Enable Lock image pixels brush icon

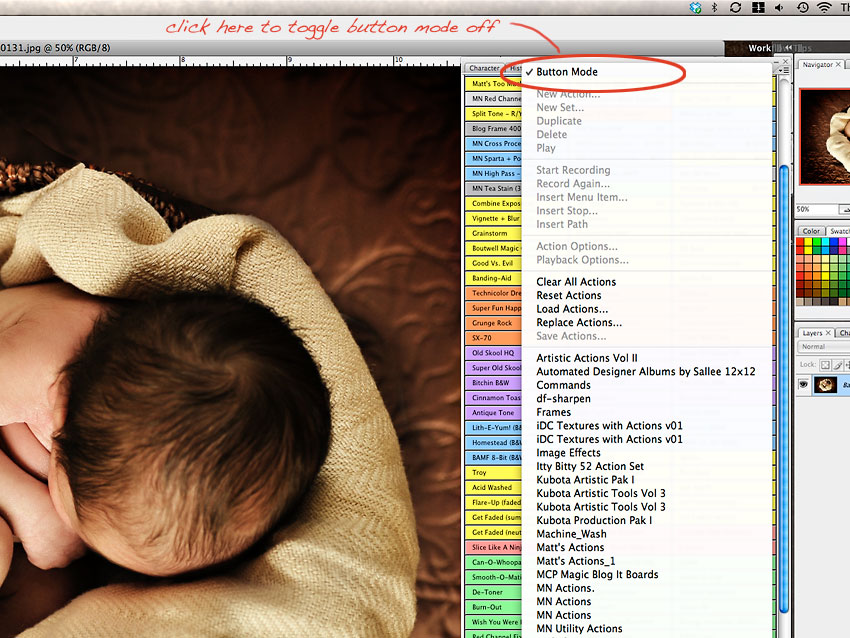tap(838, 365)
